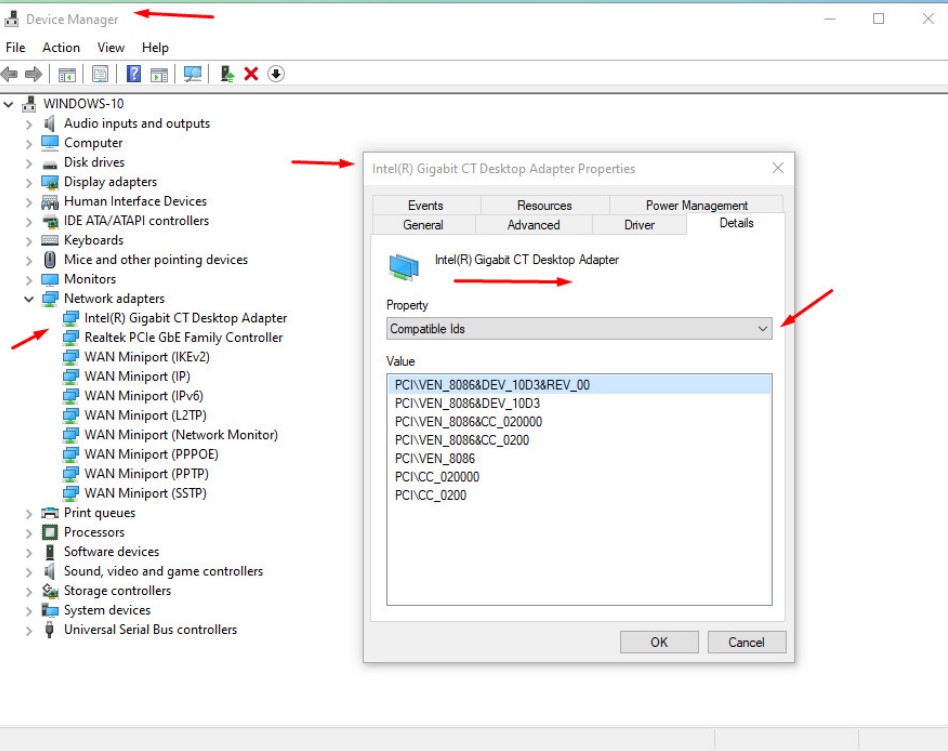Click the Human Interface Devices icon

(x=50, y=201)
